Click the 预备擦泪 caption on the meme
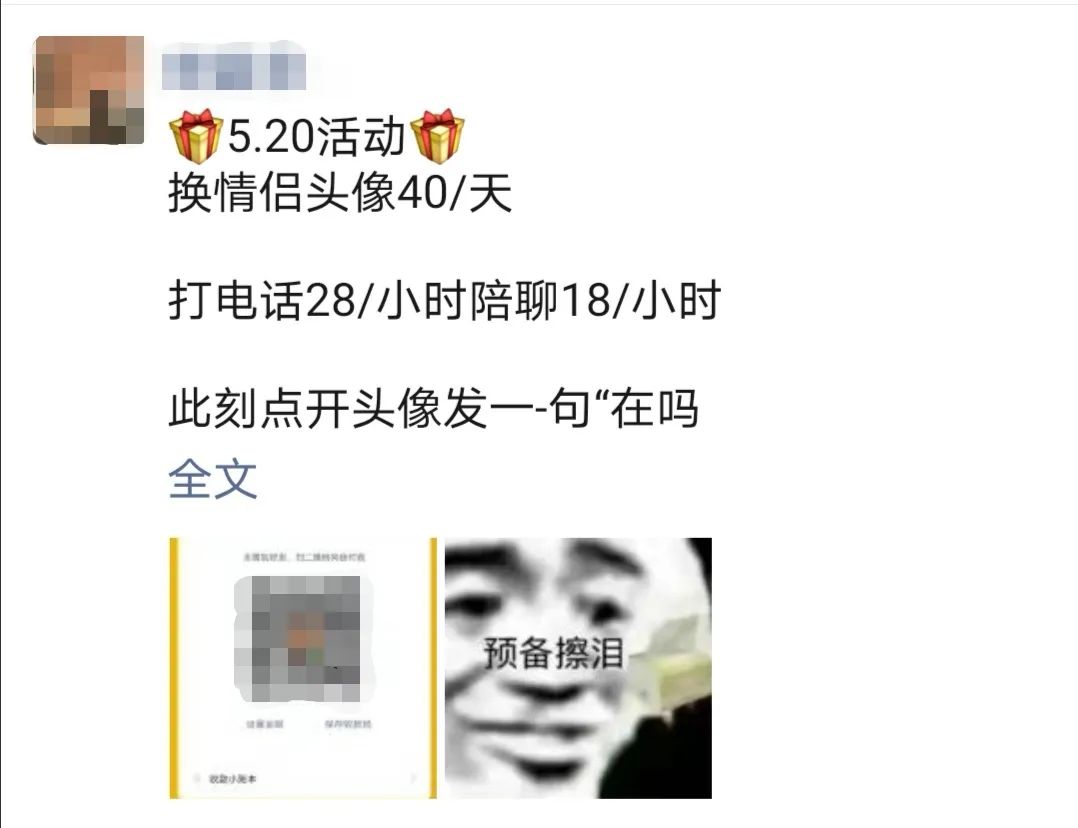The height and width of the screenshot is (828, 1078). pos(553,653)
